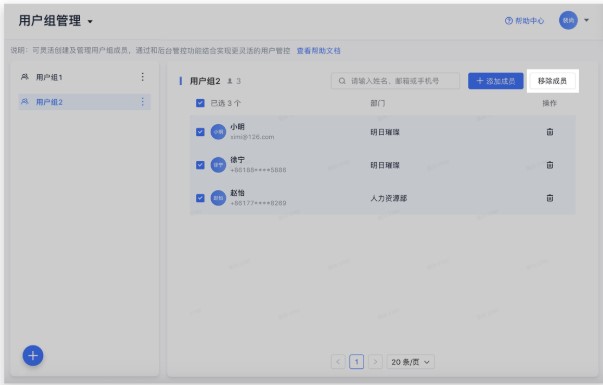Focus the name, email or phone search field
Image resolution: width=603 pixels, height=385 pixels.
[x=395, y=81]
